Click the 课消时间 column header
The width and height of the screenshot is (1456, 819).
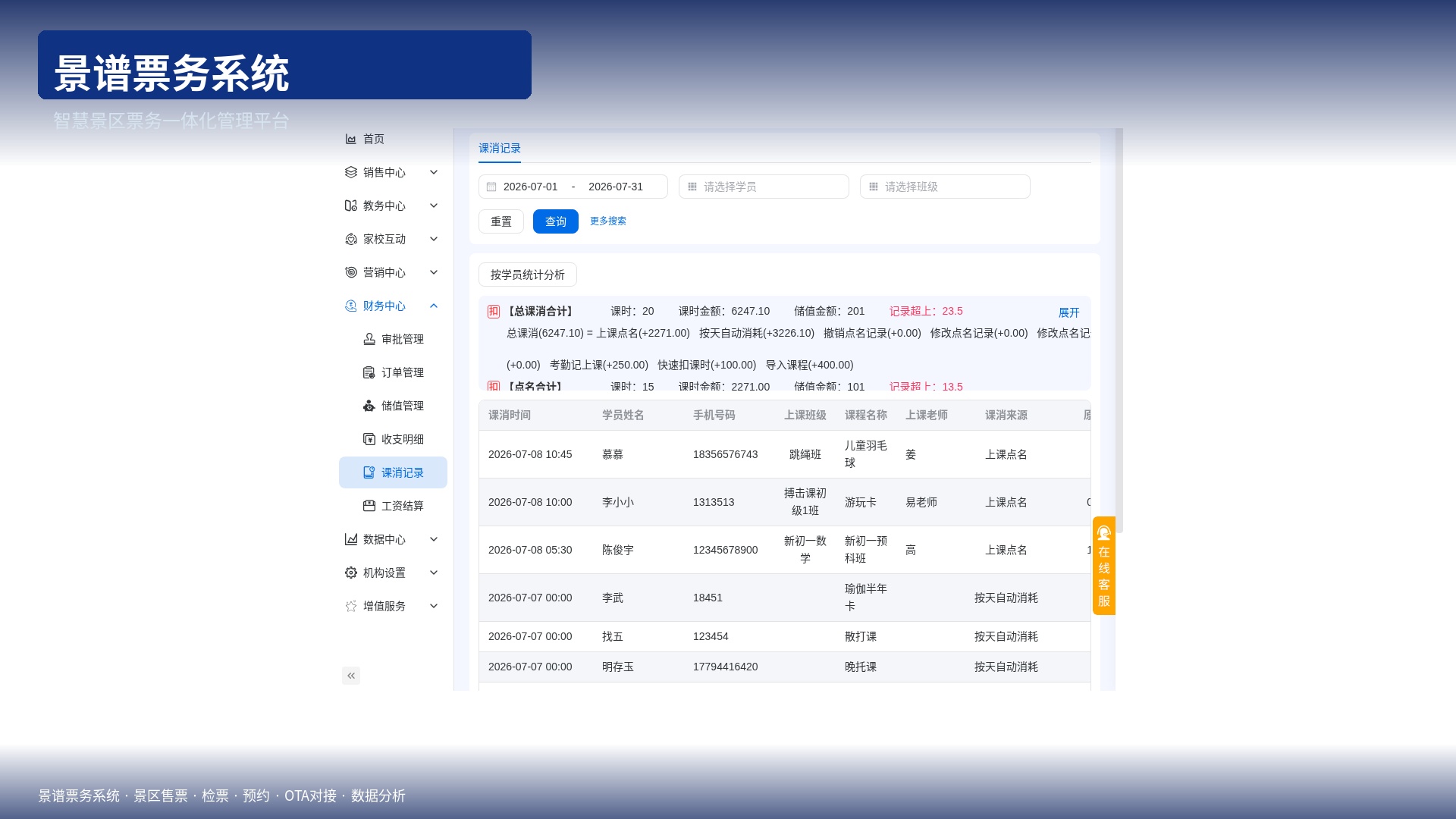coord(510,416)
